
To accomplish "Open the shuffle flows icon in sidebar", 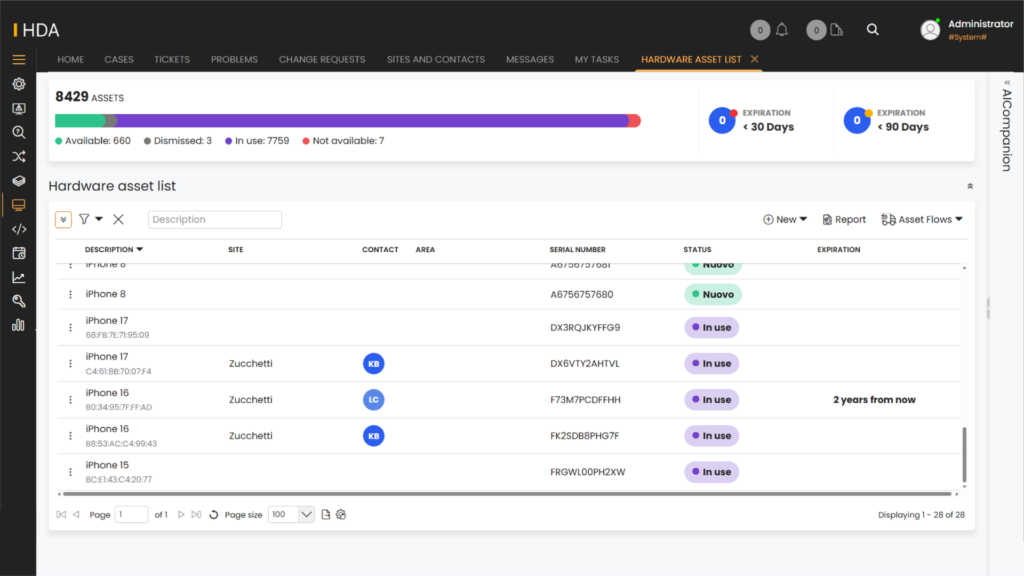I will point(18,157).
